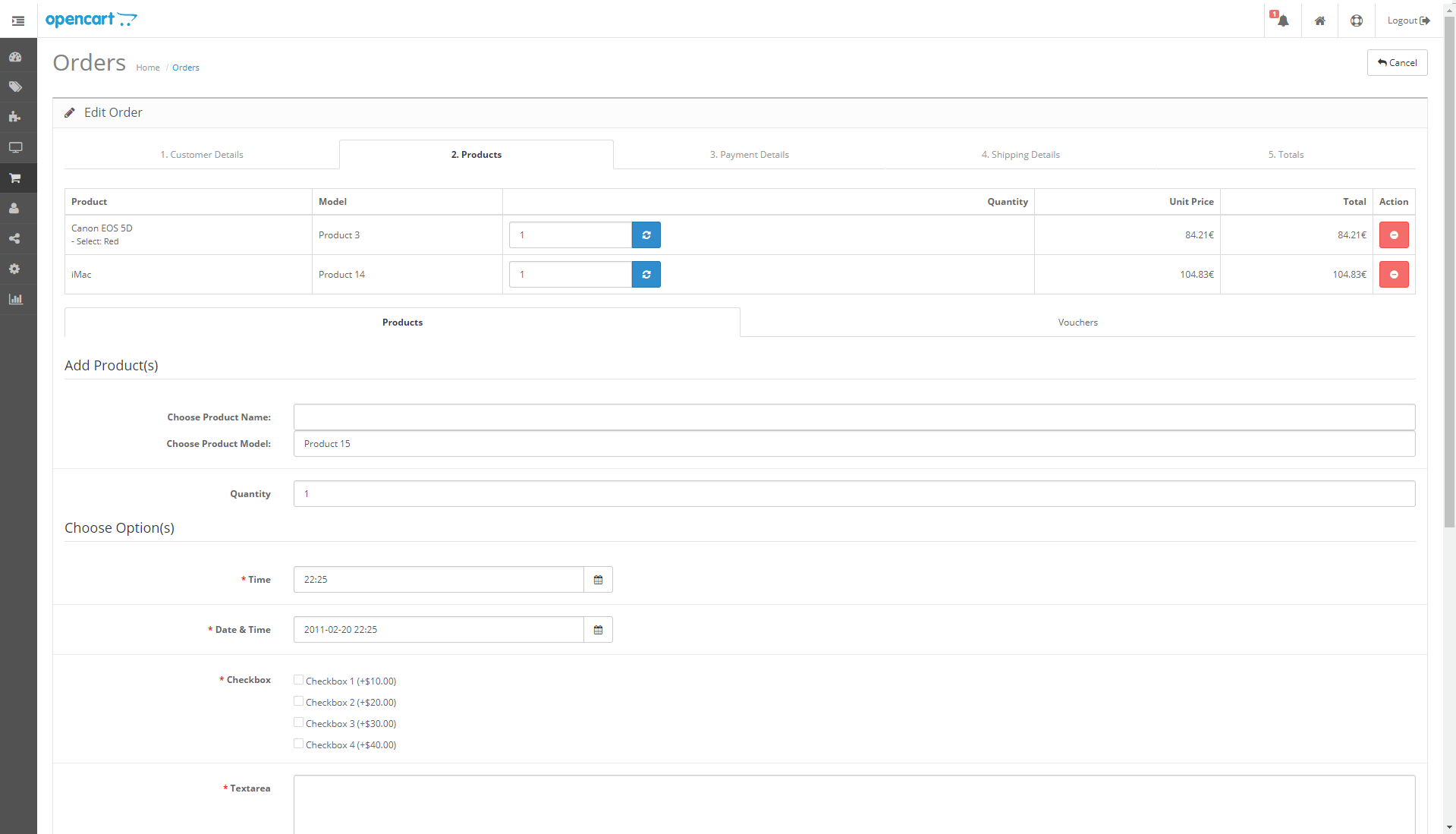Open the Reports chart sidebar icon
Image resolution: width=1456 pixels, height=834 pixels.
(15, 299)
